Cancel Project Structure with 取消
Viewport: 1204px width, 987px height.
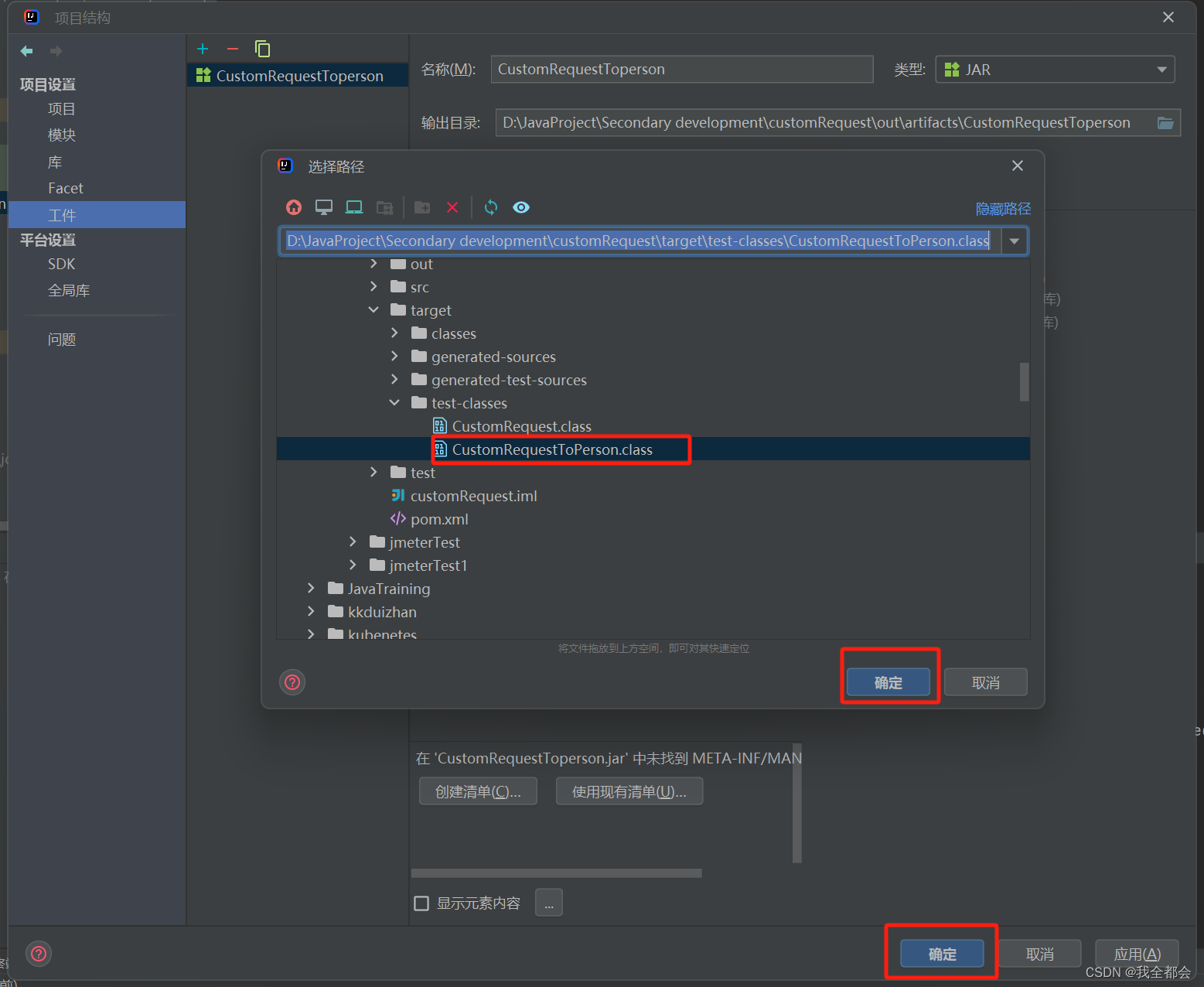pos(1040,954)
